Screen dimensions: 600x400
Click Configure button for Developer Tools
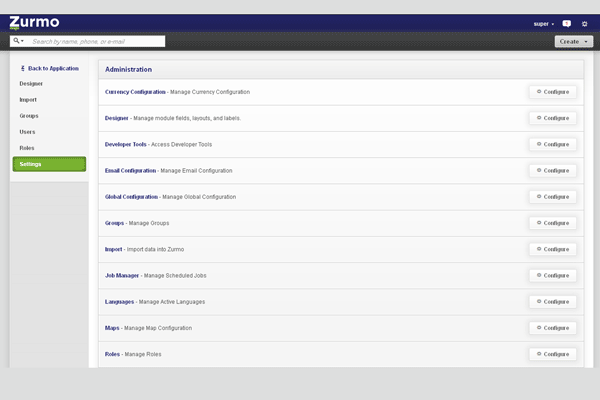[552, 144]
